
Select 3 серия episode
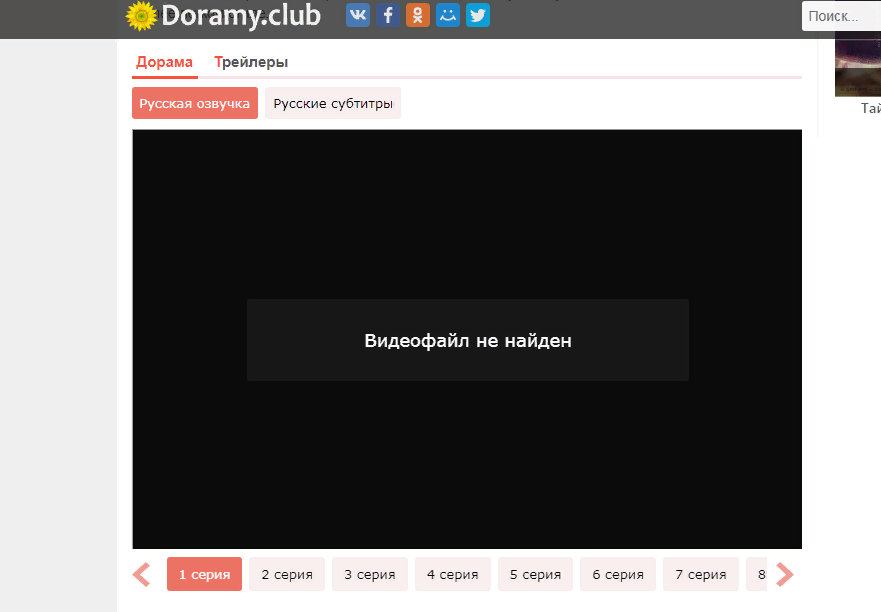pos(370,574)
